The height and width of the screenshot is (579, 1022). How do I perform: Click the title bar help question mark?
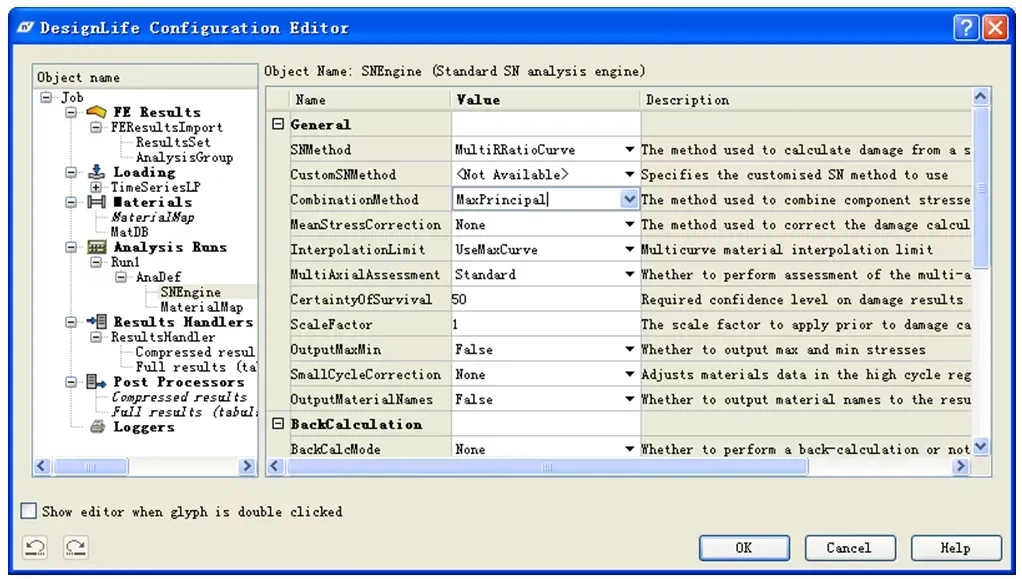[966, 27]
